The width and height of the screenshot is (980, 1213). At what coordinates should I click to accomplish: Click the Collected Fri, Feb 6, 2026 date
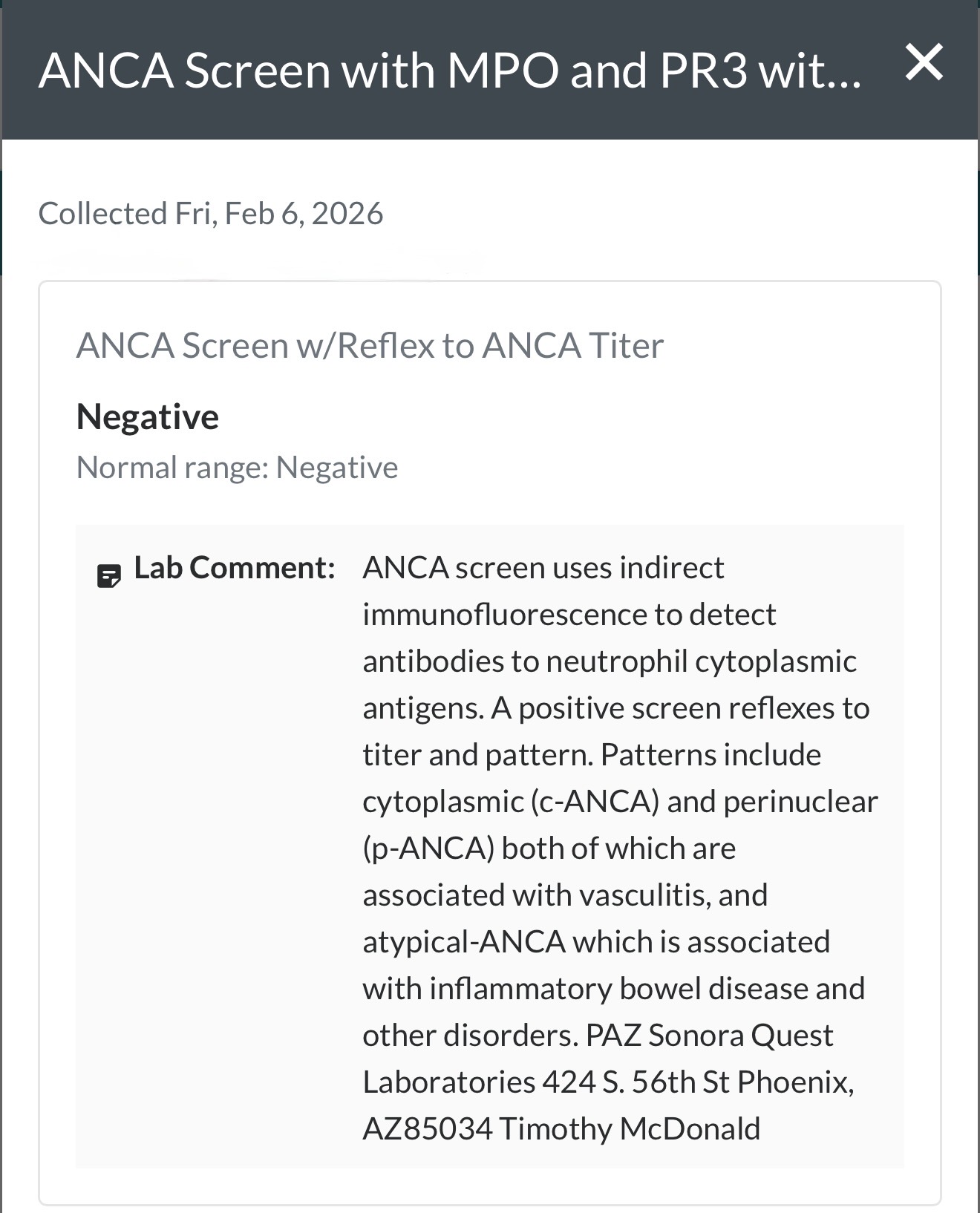pos(211,214)
